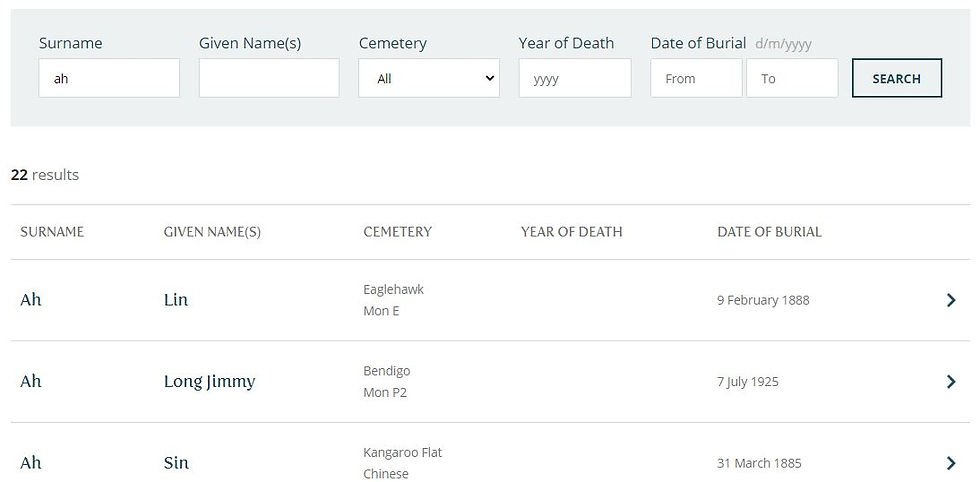Viewport: 980px width, 482px height.
Task: Open the Ah Sin record chevron arrow
Action: (x=951, y=463)
